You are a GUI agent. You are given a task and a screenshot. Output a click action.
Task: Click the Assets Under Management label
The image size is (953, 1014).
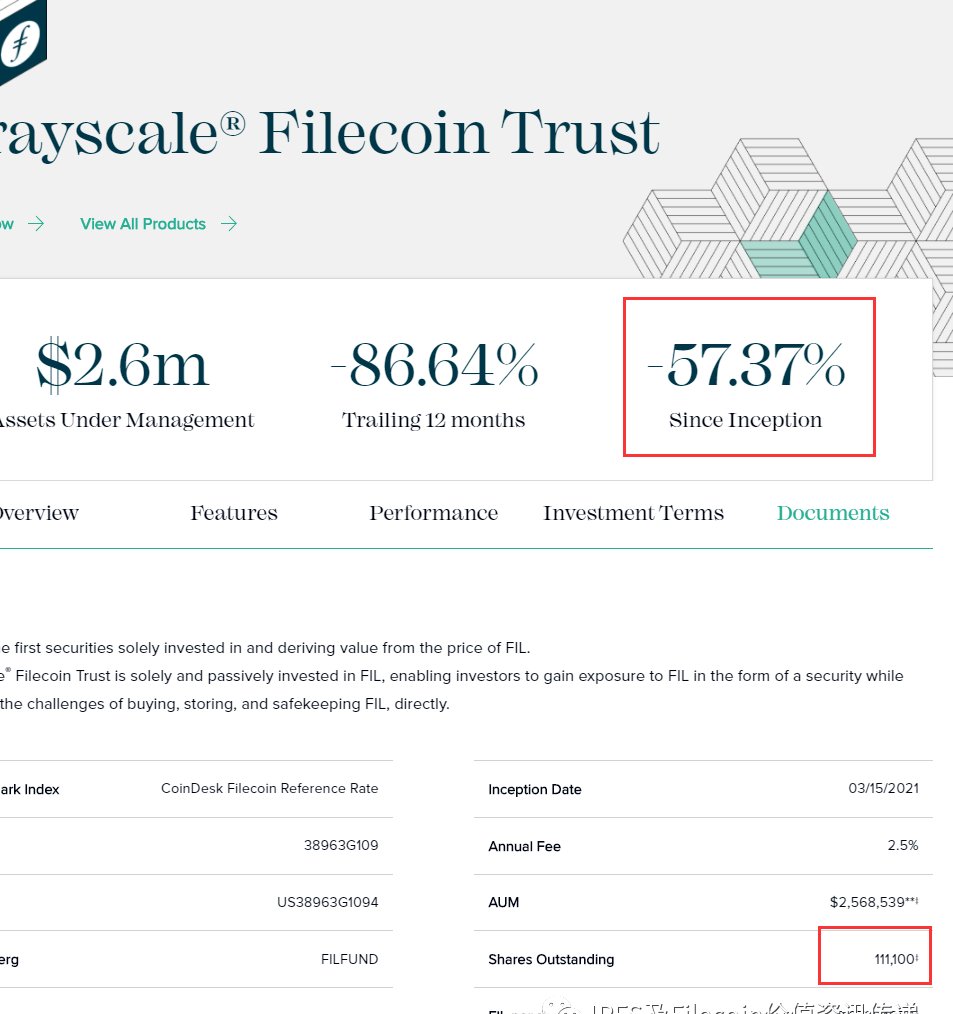pos(126,420)
